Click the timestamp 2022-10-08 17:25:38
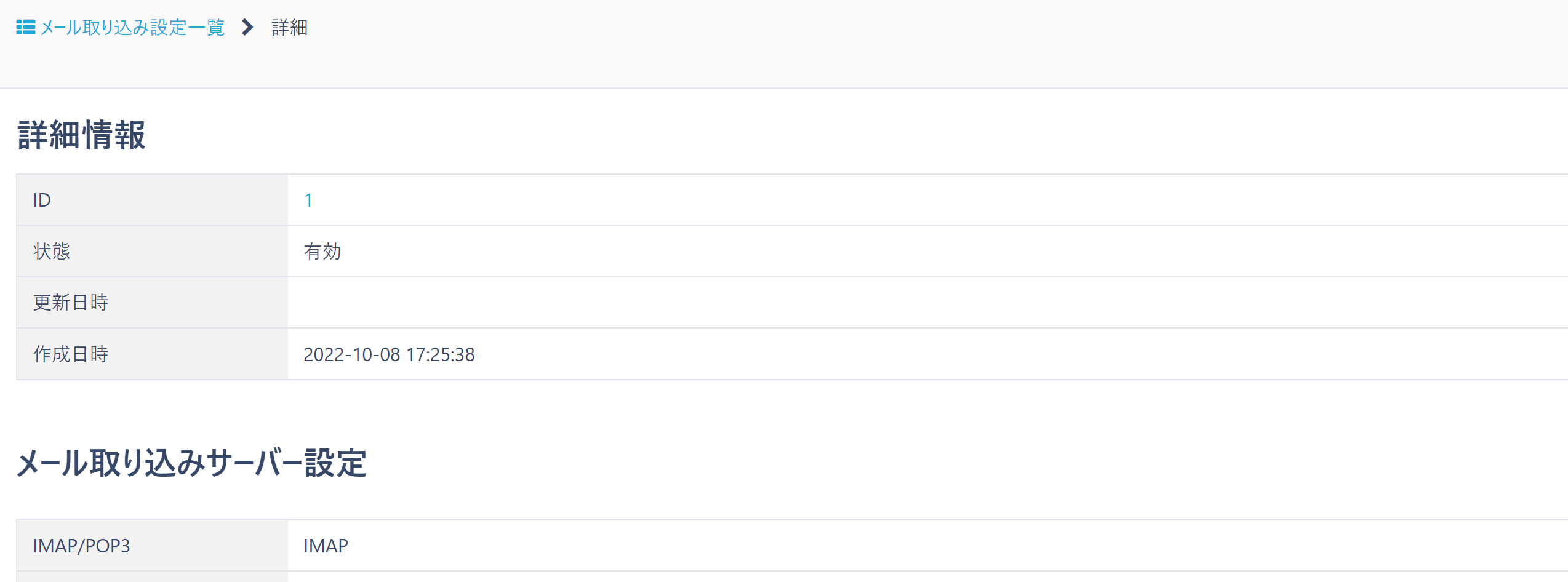This screenshot has width=1568, height=582. coord(390,355)
